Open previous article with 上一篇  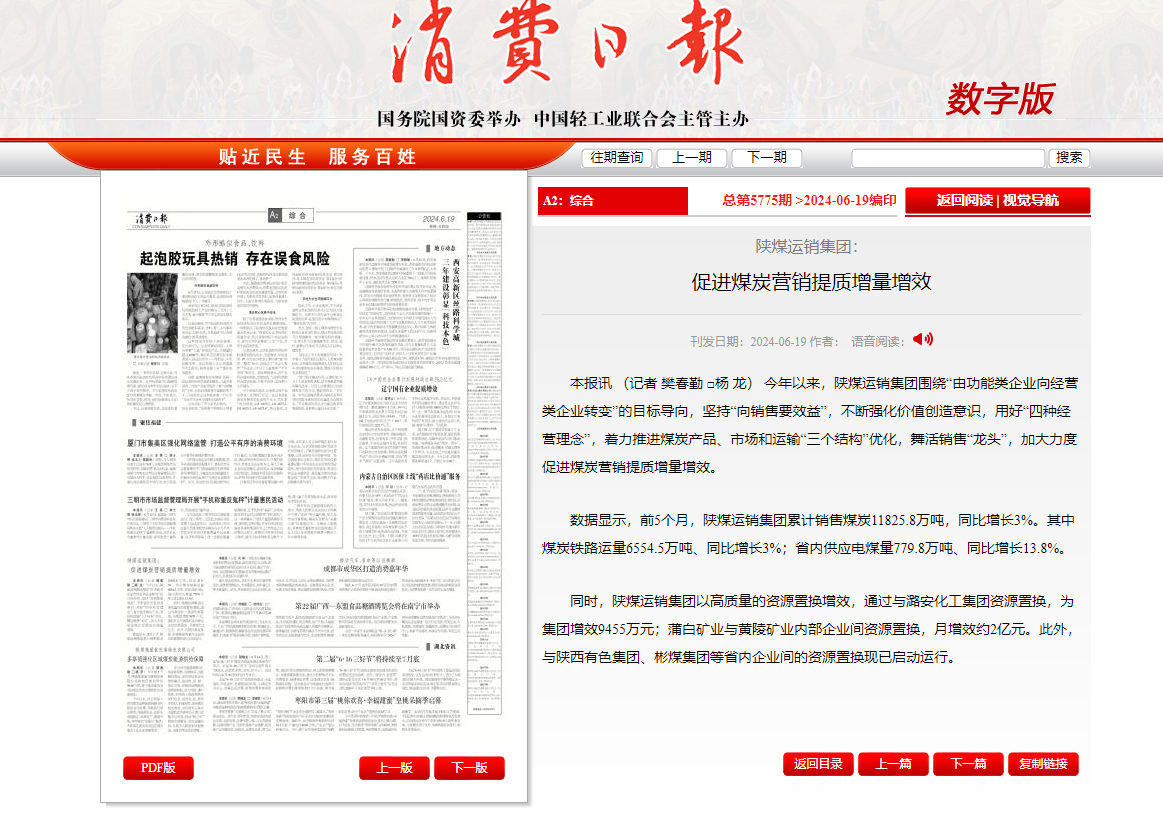(x=893, y=764)
